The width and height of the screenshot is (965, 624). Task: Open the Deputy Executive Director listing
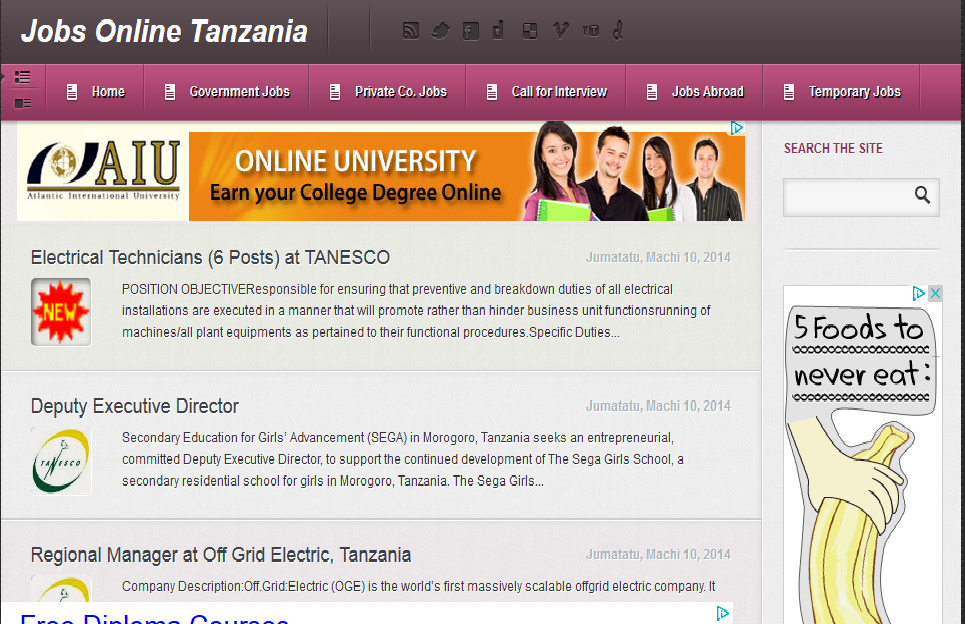(x=133, y=406)
